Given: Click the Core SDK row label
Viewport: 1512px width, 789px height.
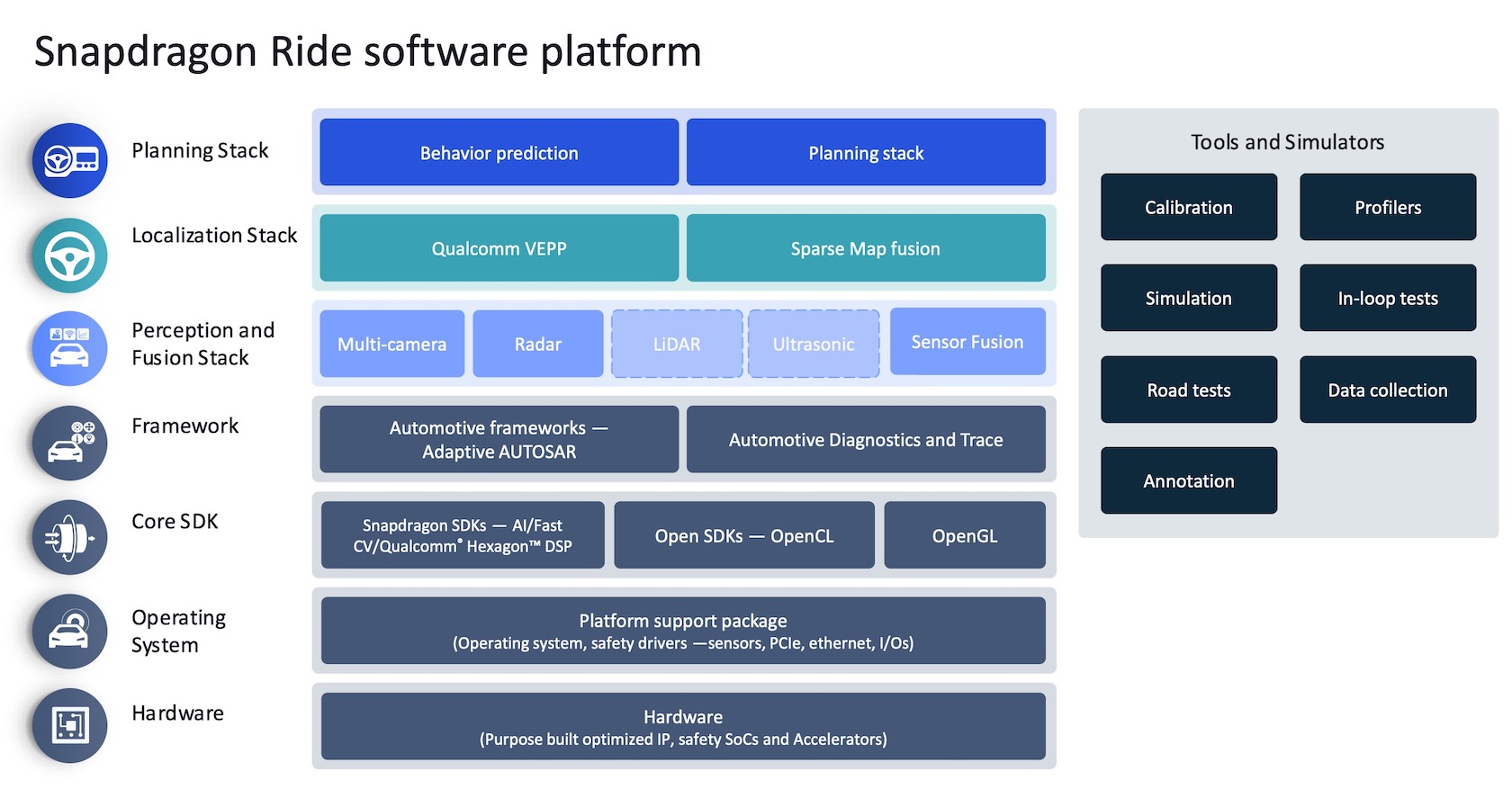Looking at the screenshot, I should (x=175, y=521).
